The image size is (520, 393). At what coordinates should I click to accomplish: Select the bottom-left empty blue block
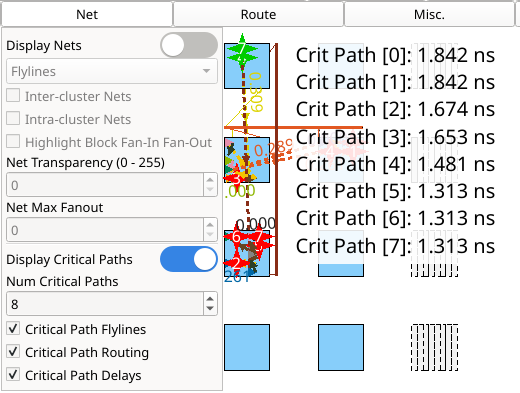coord(247,347)
